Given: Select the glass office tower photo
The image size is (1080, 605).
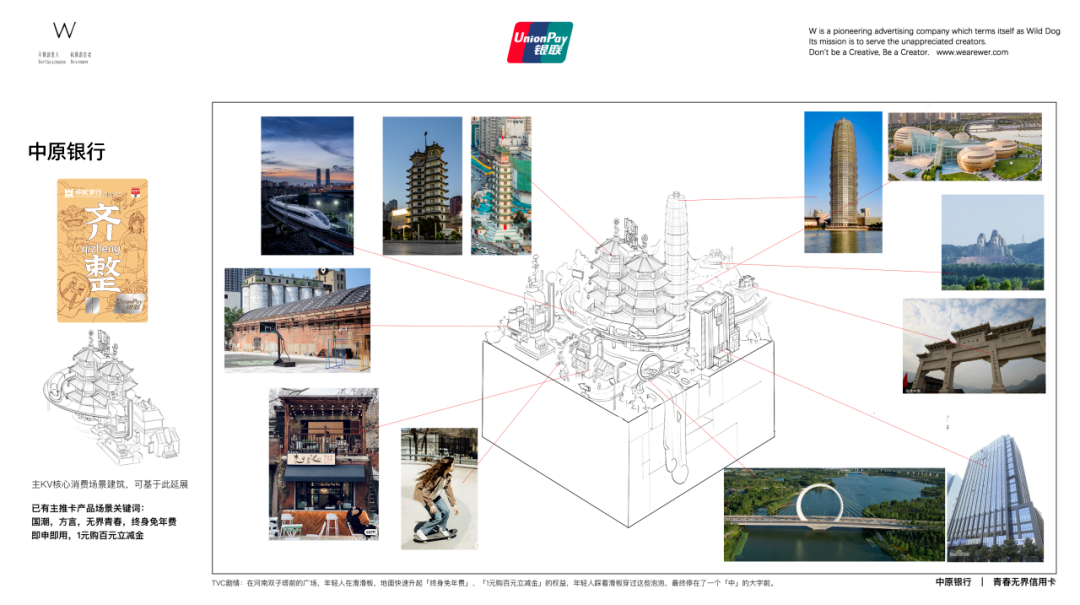Looking at the screenshot, I should pos(995,497).
